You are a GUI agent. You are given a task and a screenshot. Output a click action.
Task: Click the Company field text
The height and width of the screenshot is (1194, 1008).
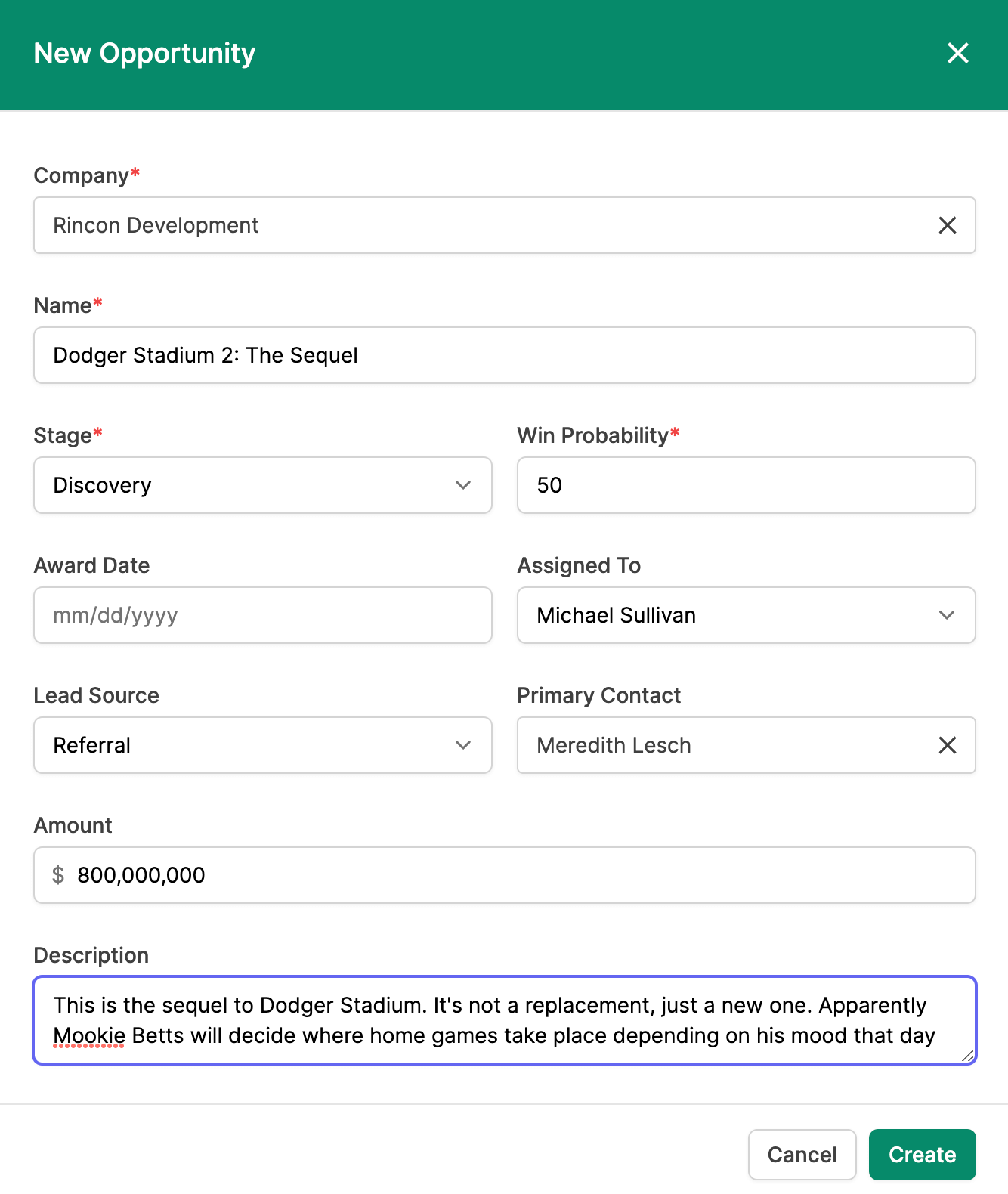click(x=156, y=225)
